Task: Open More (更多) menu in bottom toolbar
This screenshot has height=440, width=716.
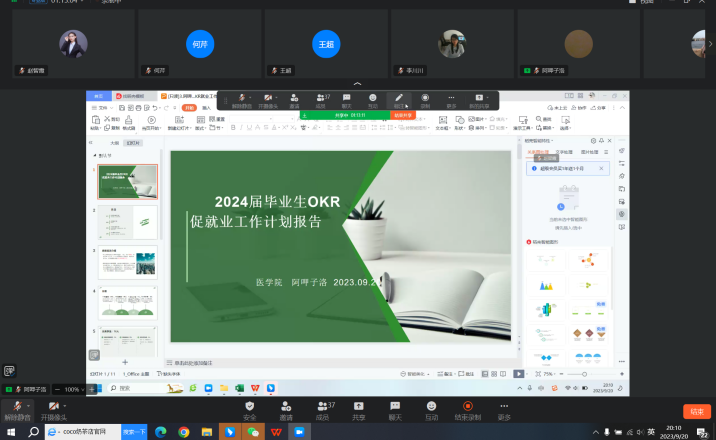Action: (504, 408)
